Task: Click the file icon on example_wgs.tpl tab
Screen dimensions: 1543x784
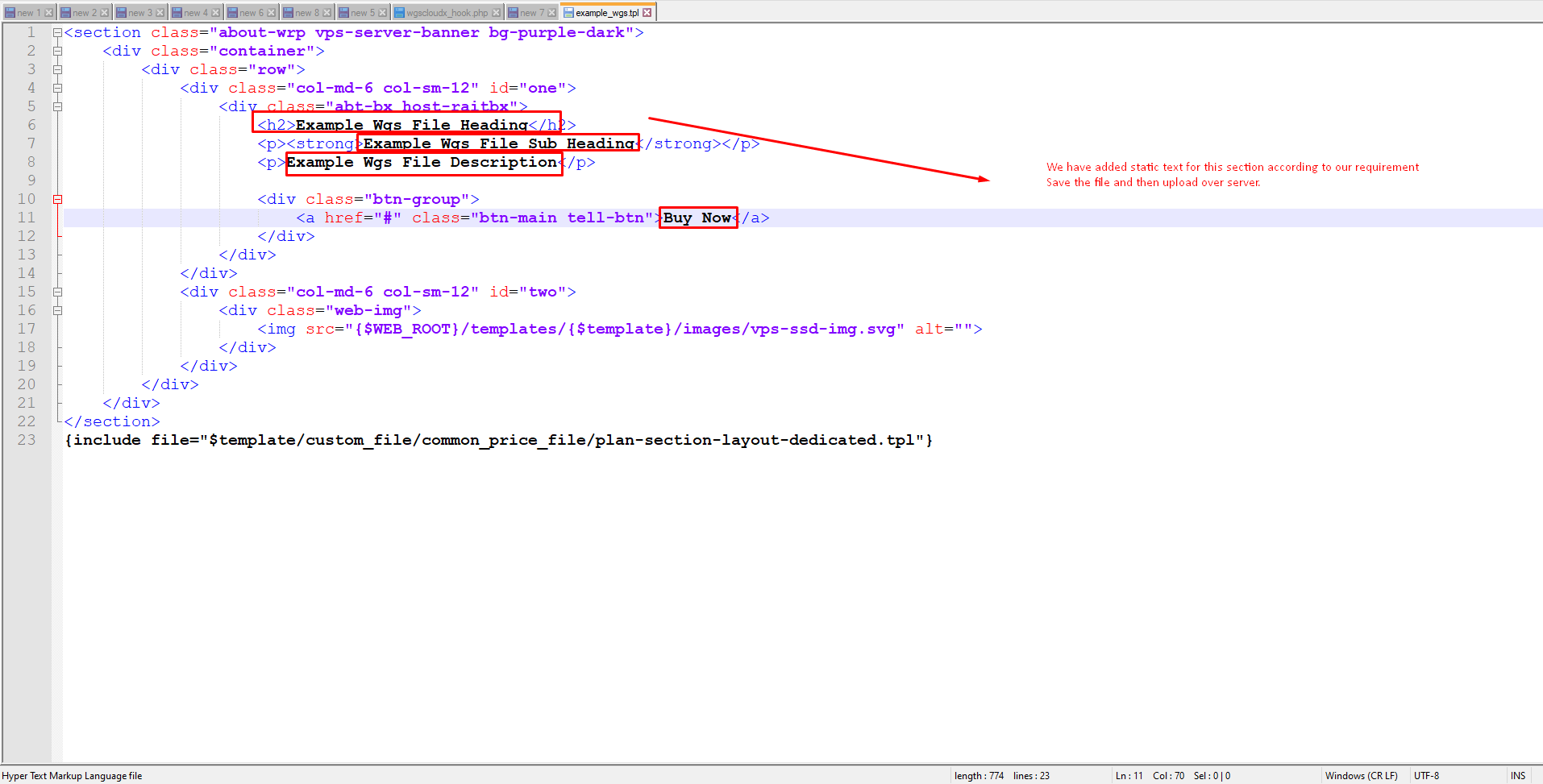Action: (568, 13)
